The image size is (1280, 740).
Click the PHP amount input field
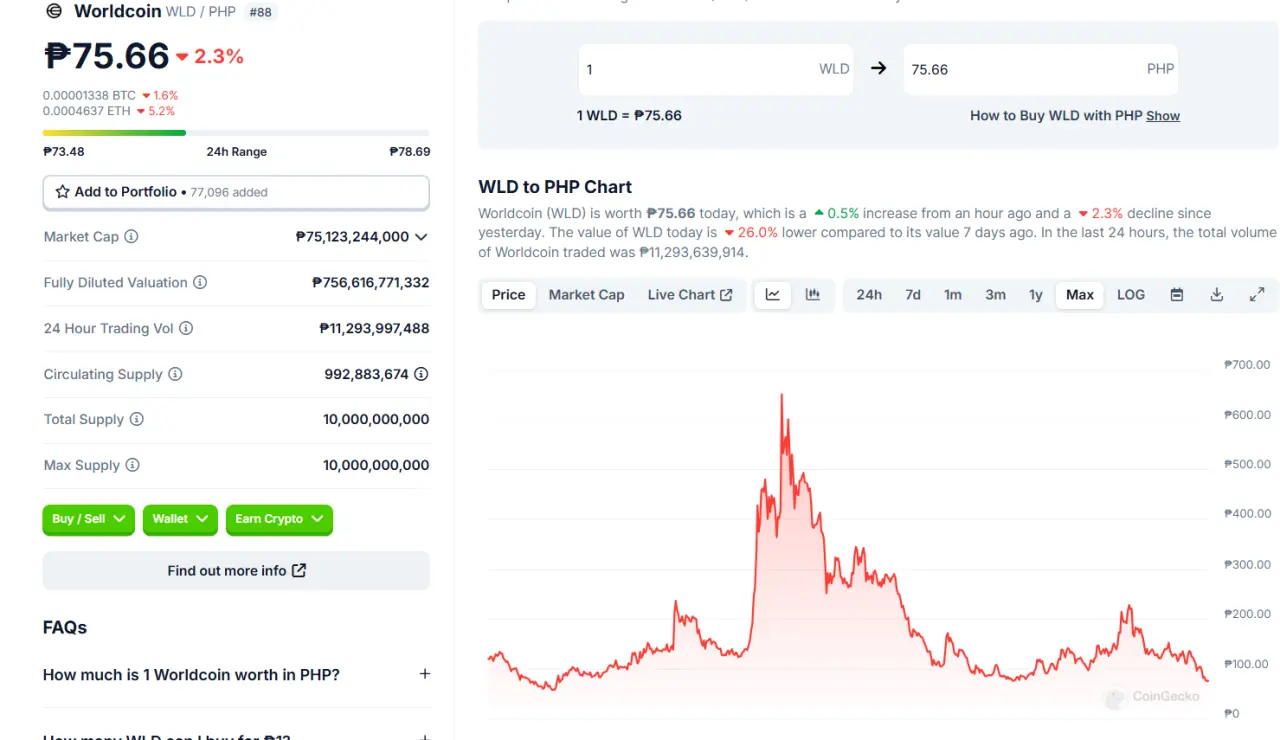pyautogui.click(x=1041, y=69)
